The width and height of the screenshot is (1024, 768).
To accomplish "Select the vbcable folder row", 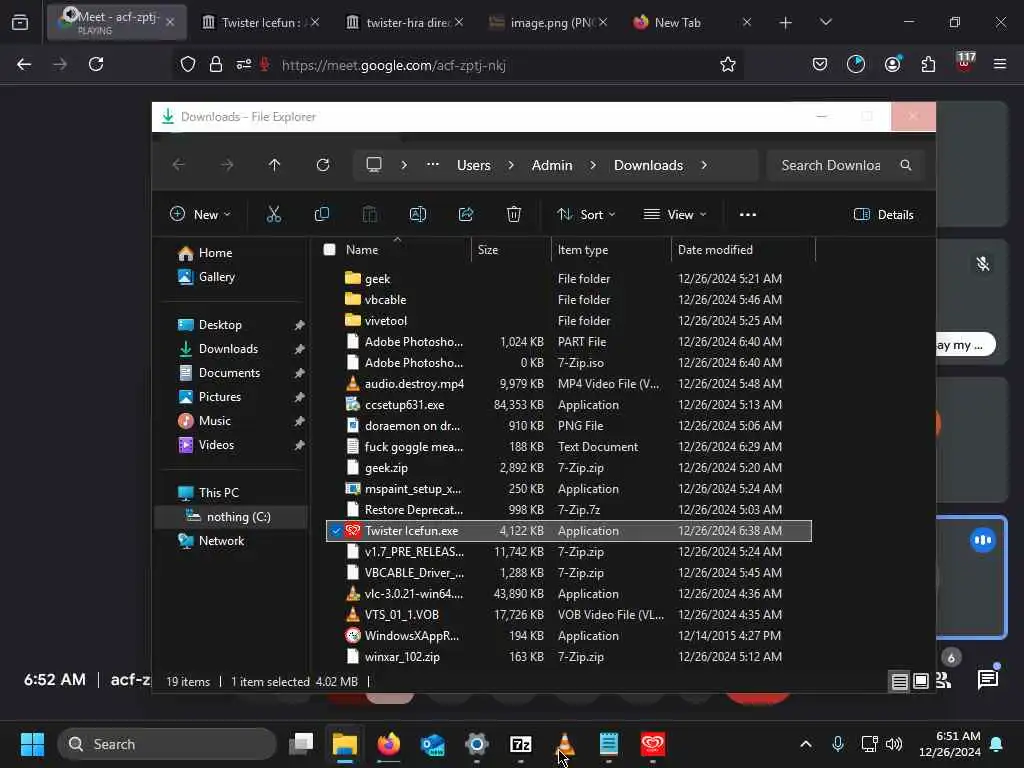I will (x=568, y=300).
